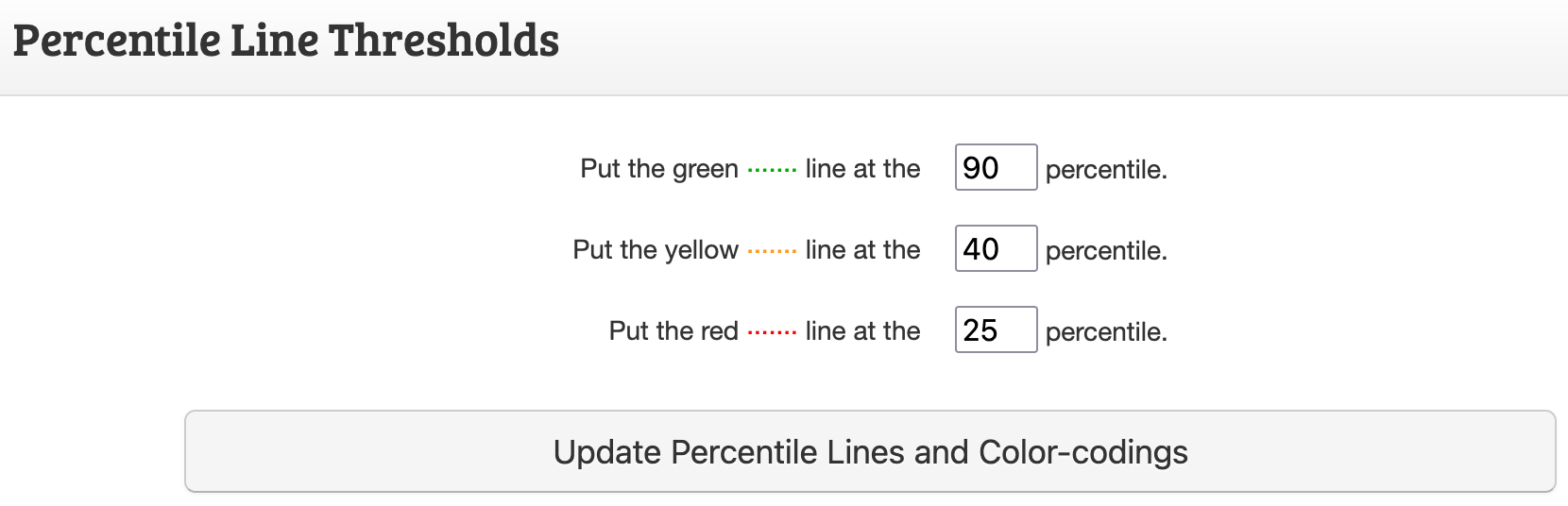This screenshot has width=1568, height=506.
Task: Click "line at the" in green row
Action: point(862,169)
